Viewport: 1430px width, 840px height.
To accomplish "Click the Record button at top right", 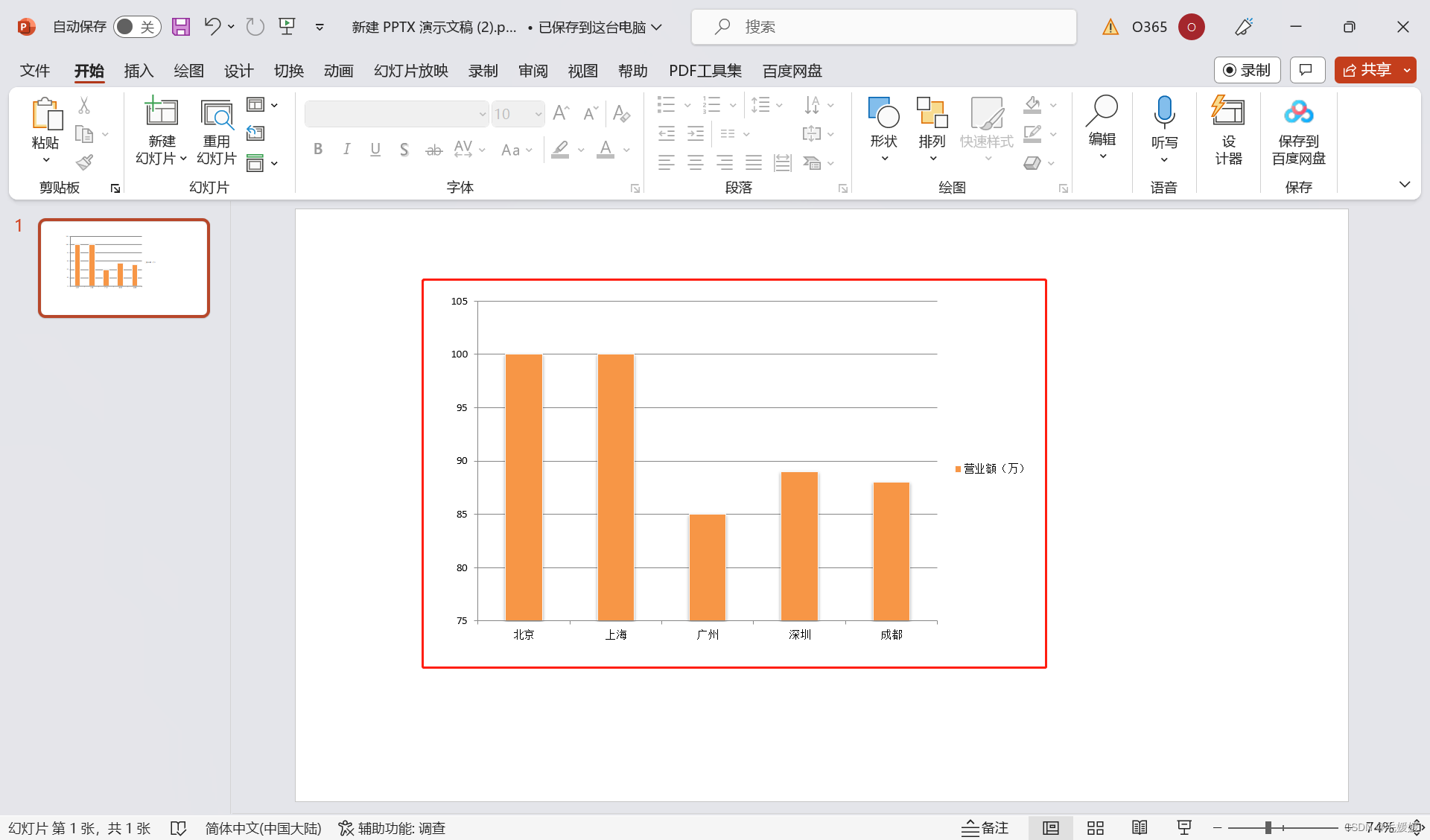I will click(x=1247, y=70).
